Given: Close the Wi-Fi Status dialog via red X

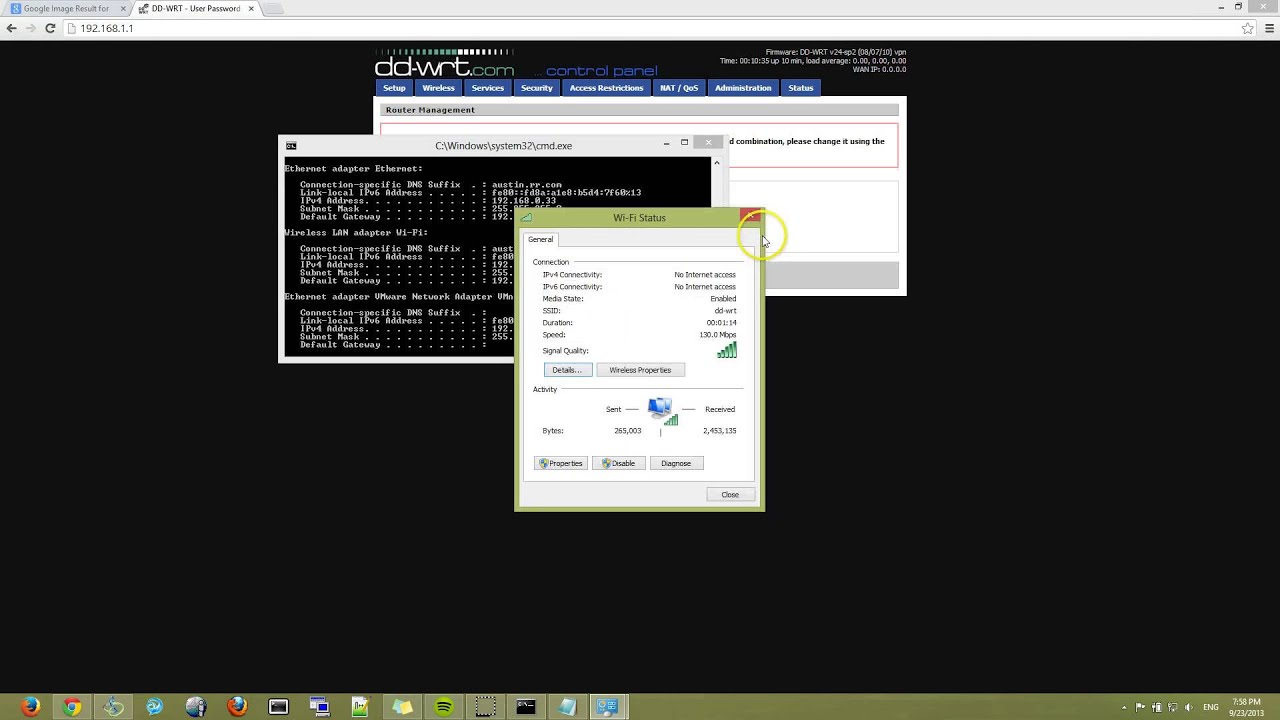Looking at the screenshot, I should click(751, 216).
